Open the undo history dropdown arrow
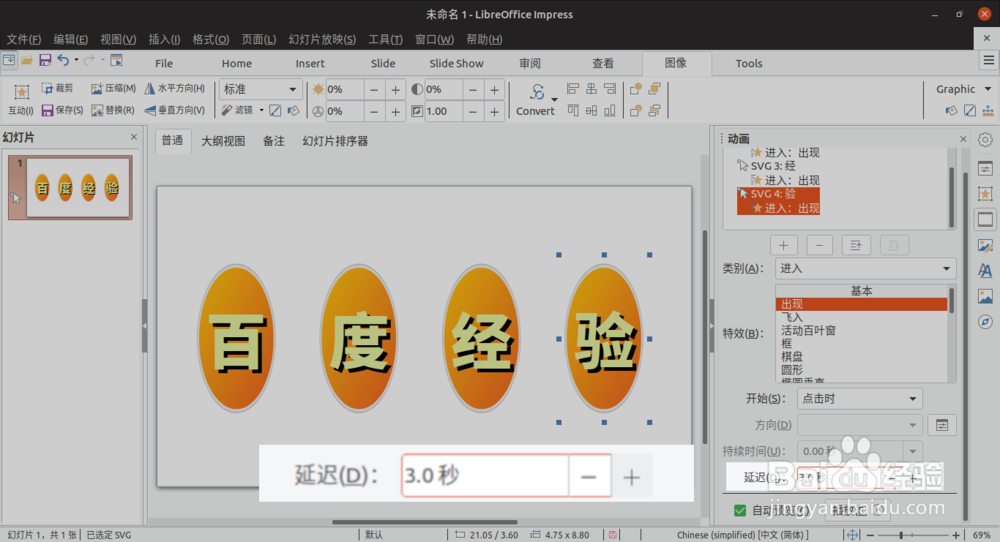The height and width of the screenshot is (542, 1000). click(x=76, y=60)
